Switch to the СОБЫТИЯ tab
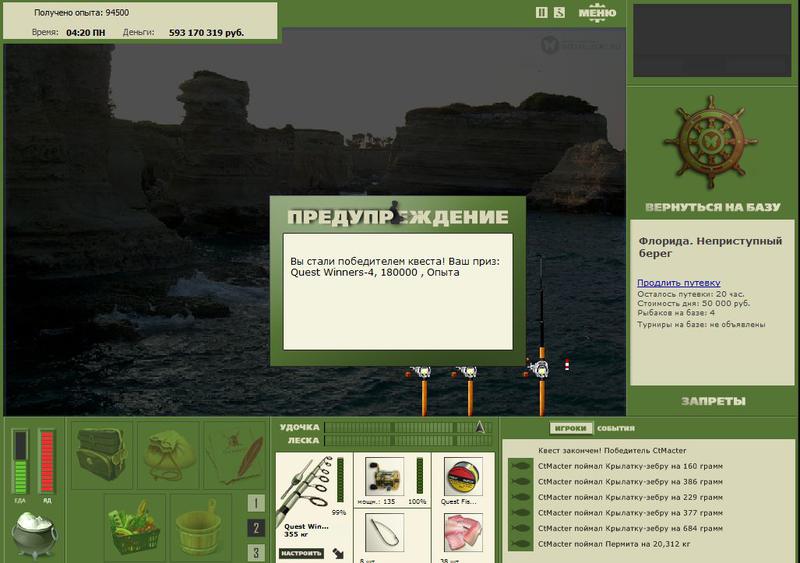Image resolution: width=800 pixels, height=563 pixels. [616, 428]
